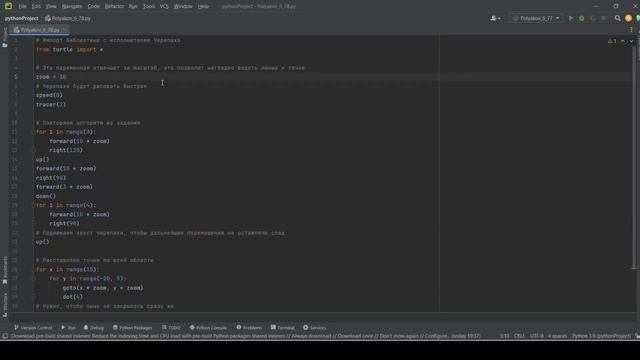The image size is (640, 360).
Task: Open the Navigate menu
Action: point(72,6)
